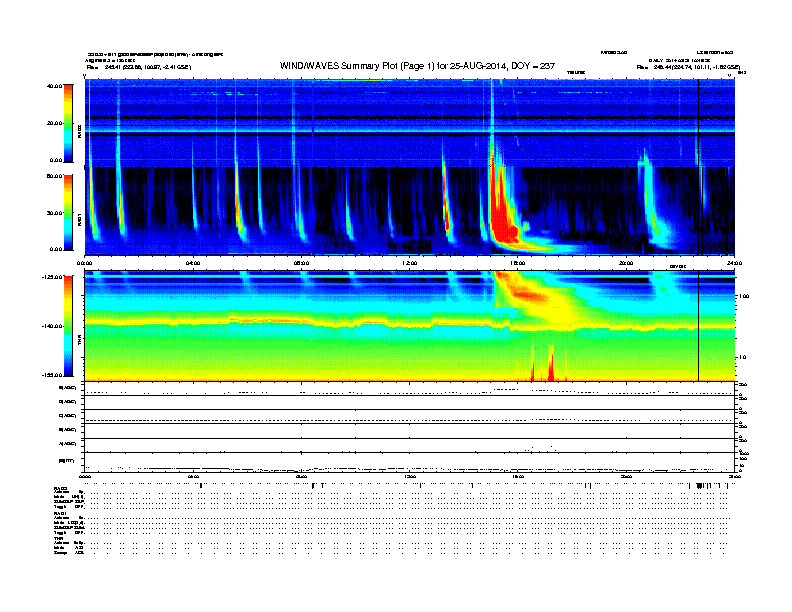Click the RAD2 intensity color bar
The width and height of the screenshot is (792, 612).
68,123
